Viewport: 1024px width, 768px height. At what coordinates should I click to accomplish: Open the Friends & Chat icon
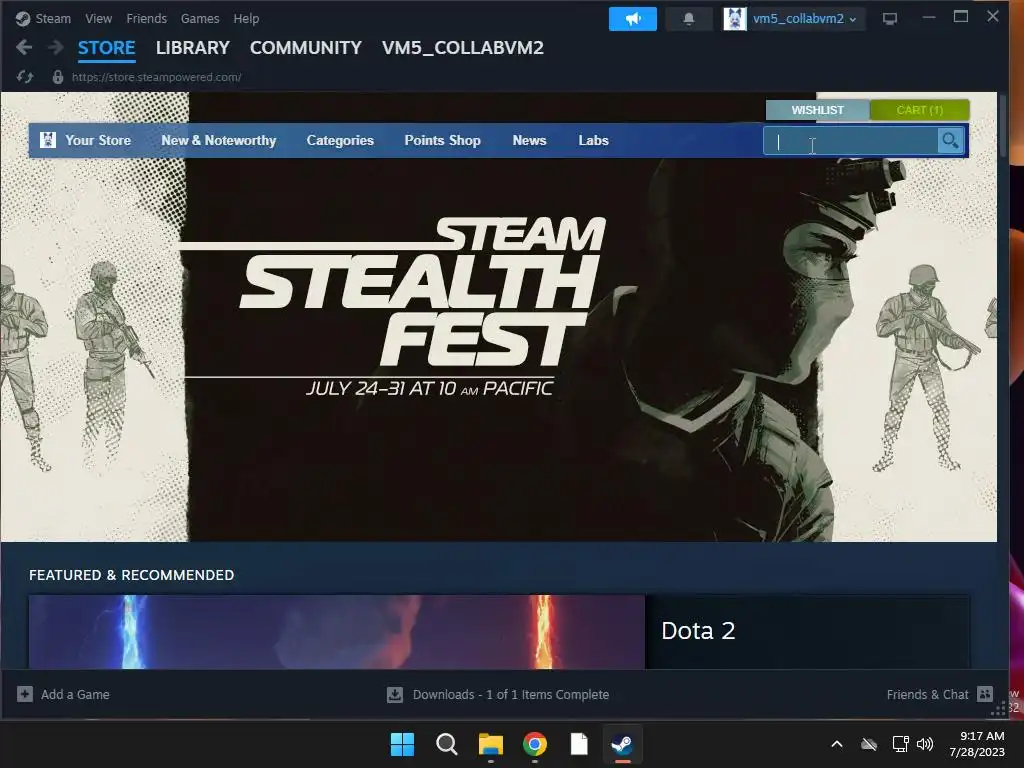985,694
